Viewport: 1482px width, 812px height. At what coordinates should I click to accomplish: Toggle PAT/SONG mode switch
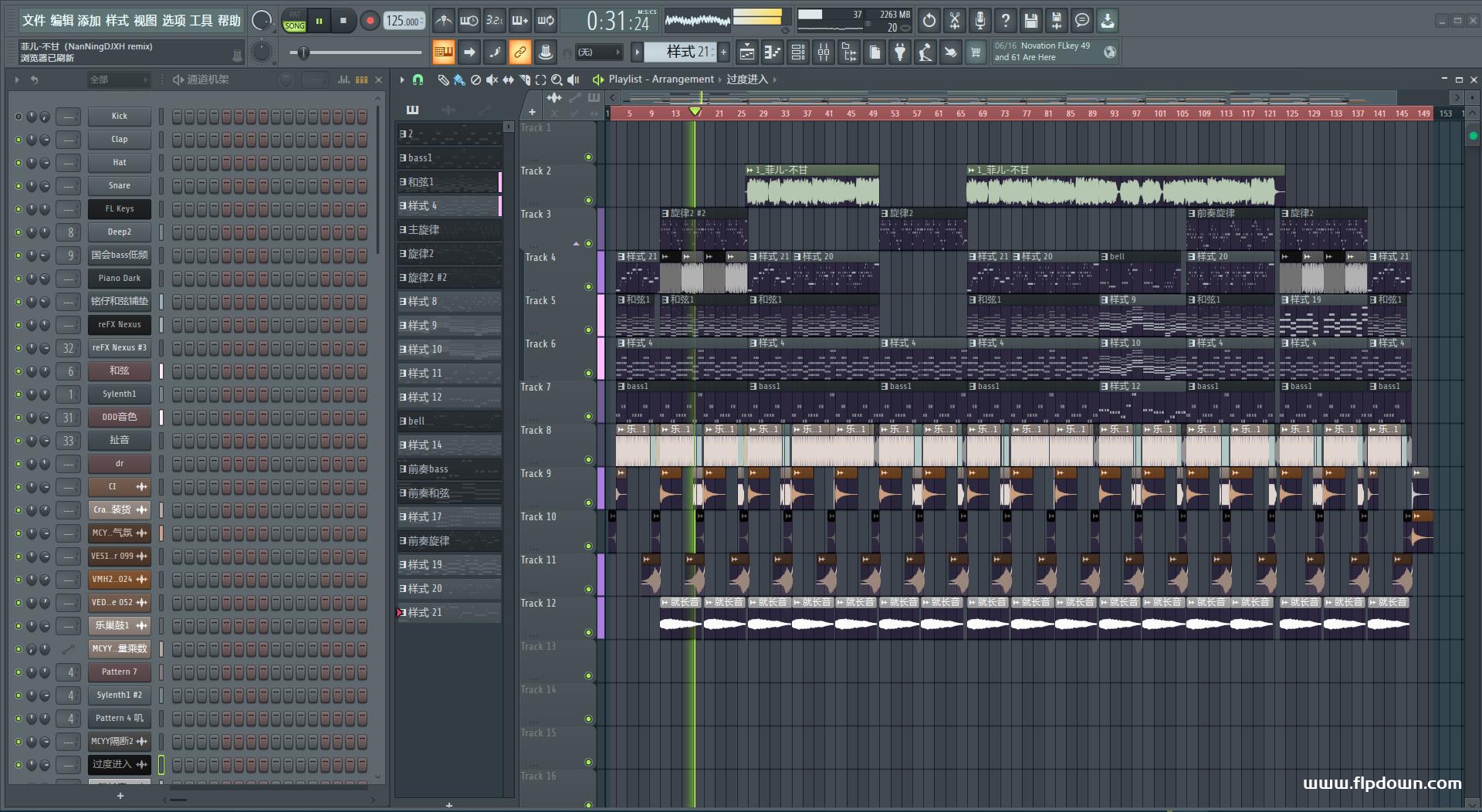(294, 21)
